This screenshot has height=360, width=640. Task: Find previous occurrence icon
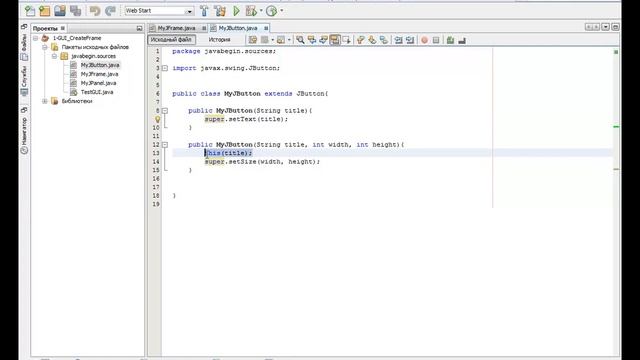[312, 40]
